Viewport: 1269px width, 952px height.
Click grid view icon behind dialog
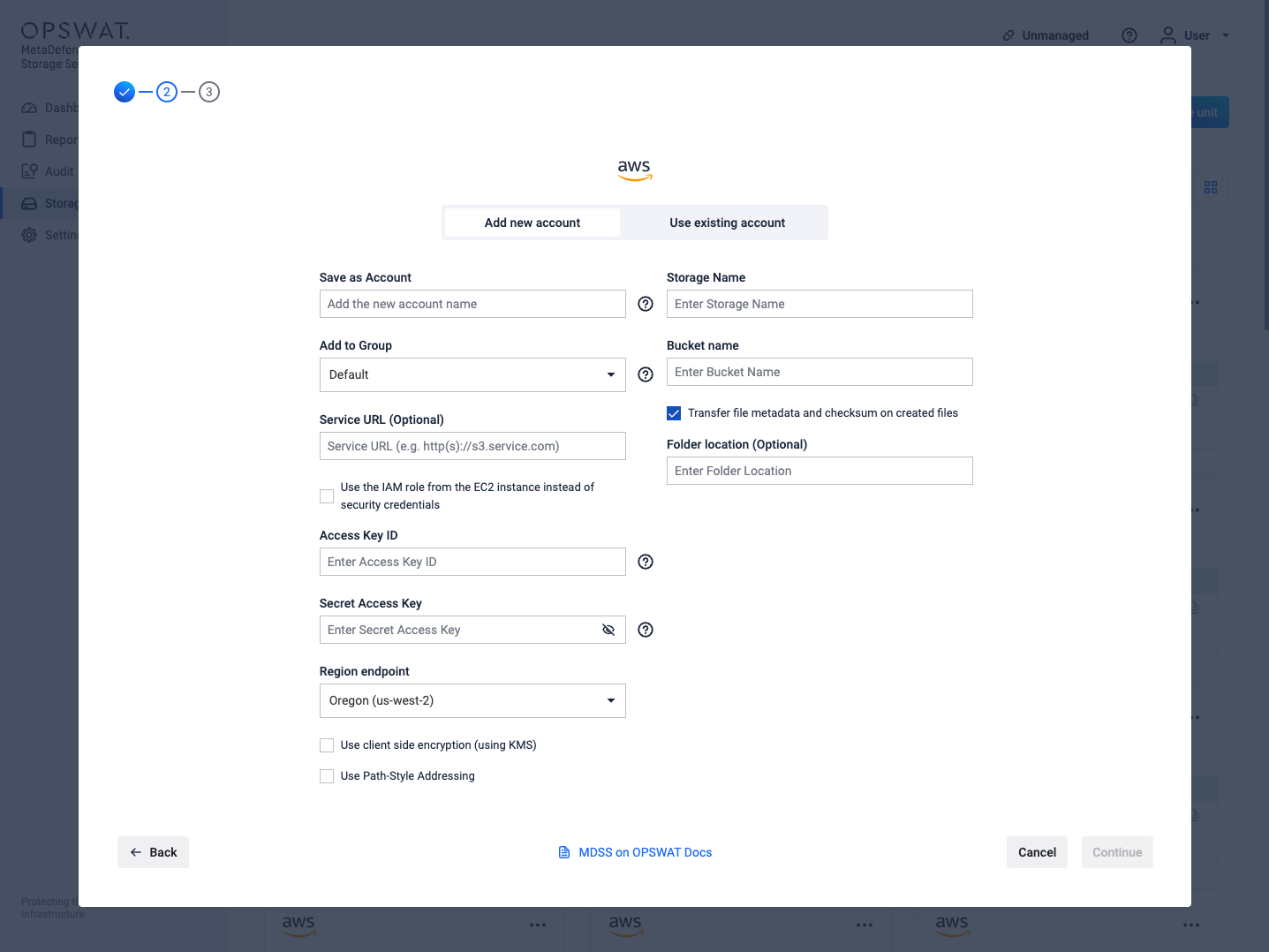click(x=1211, y=187)
